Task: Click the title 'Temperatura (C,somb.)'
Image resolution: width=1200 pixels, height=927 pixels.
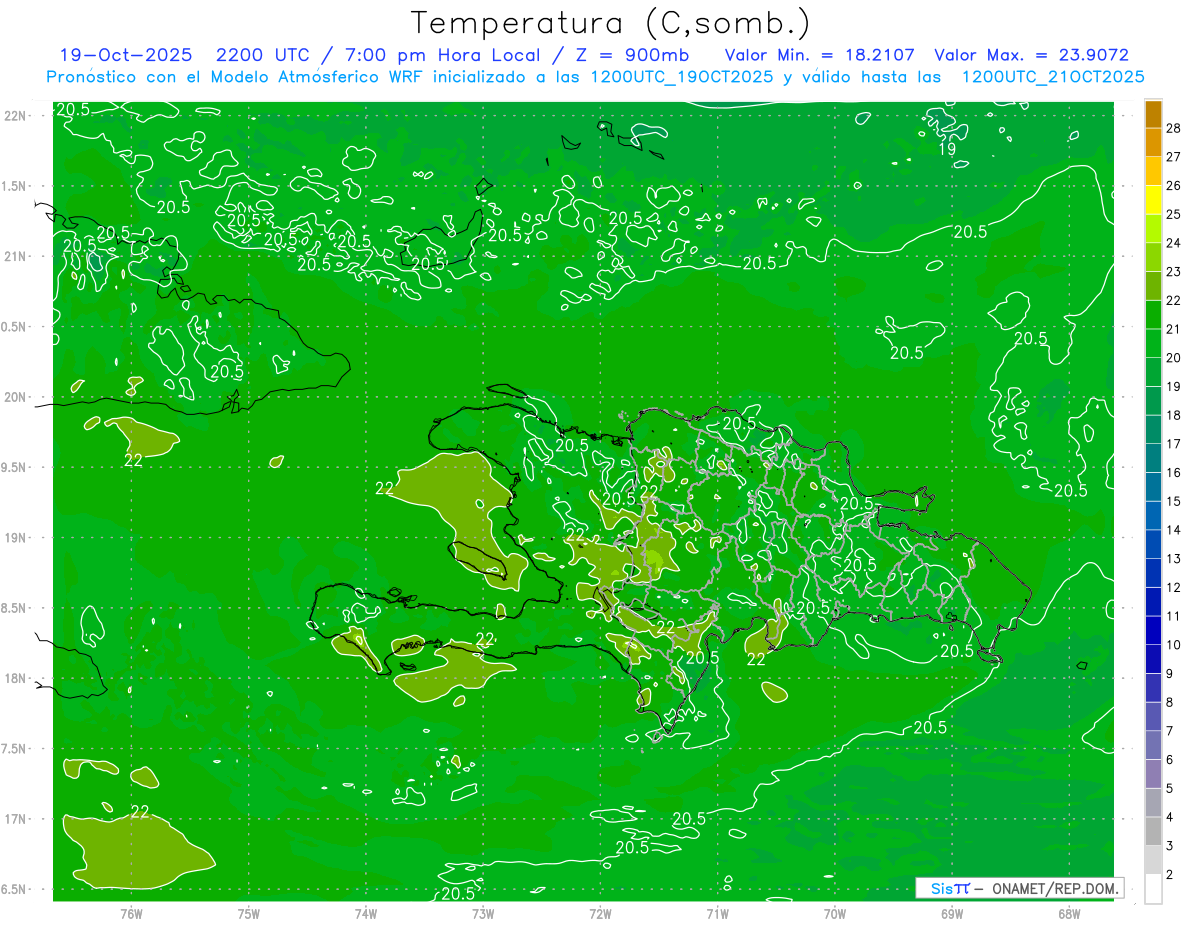Action: point(611,23)
